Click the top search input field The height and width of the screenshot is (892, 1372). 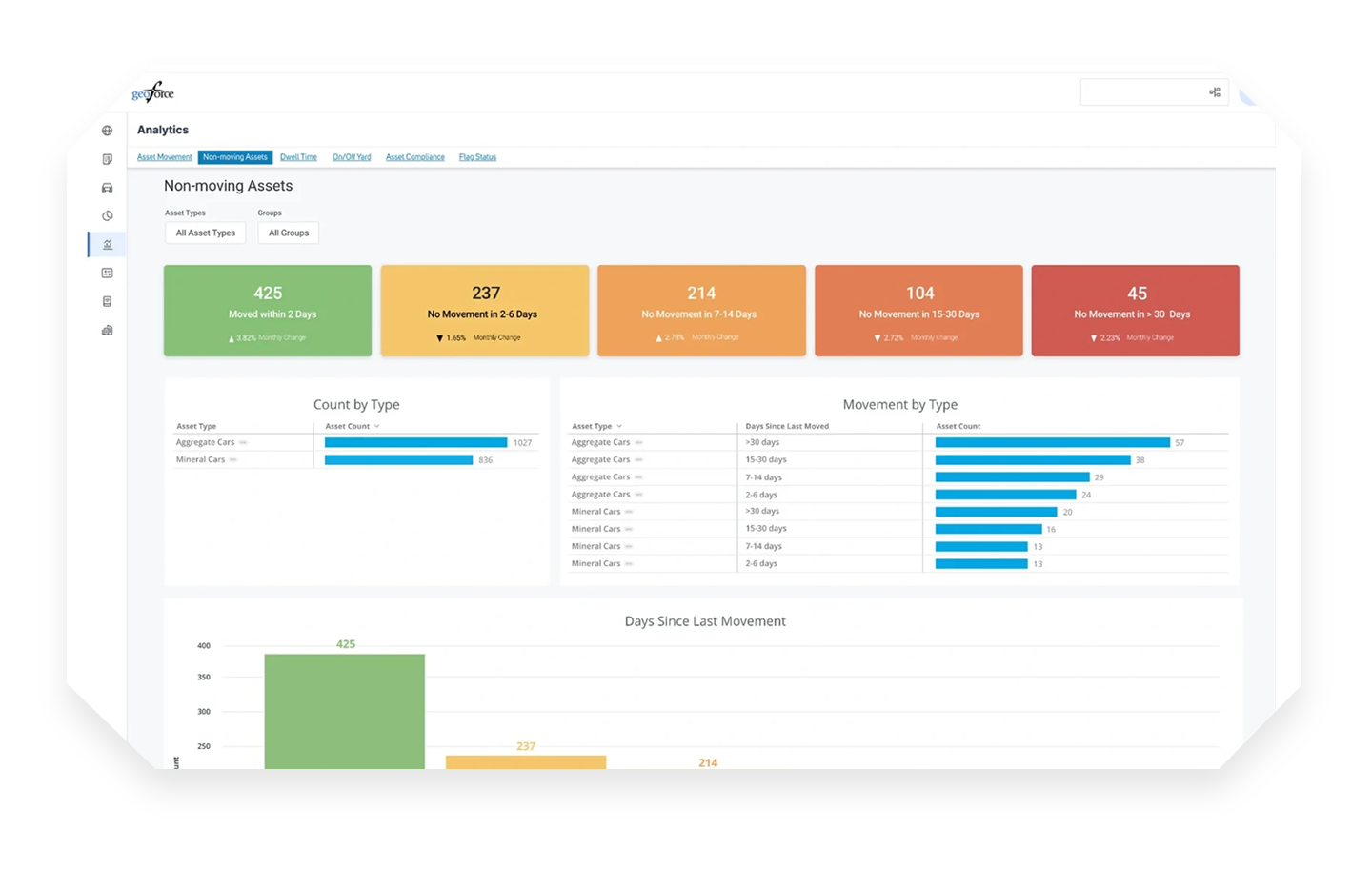click(x=1143, y=92)
